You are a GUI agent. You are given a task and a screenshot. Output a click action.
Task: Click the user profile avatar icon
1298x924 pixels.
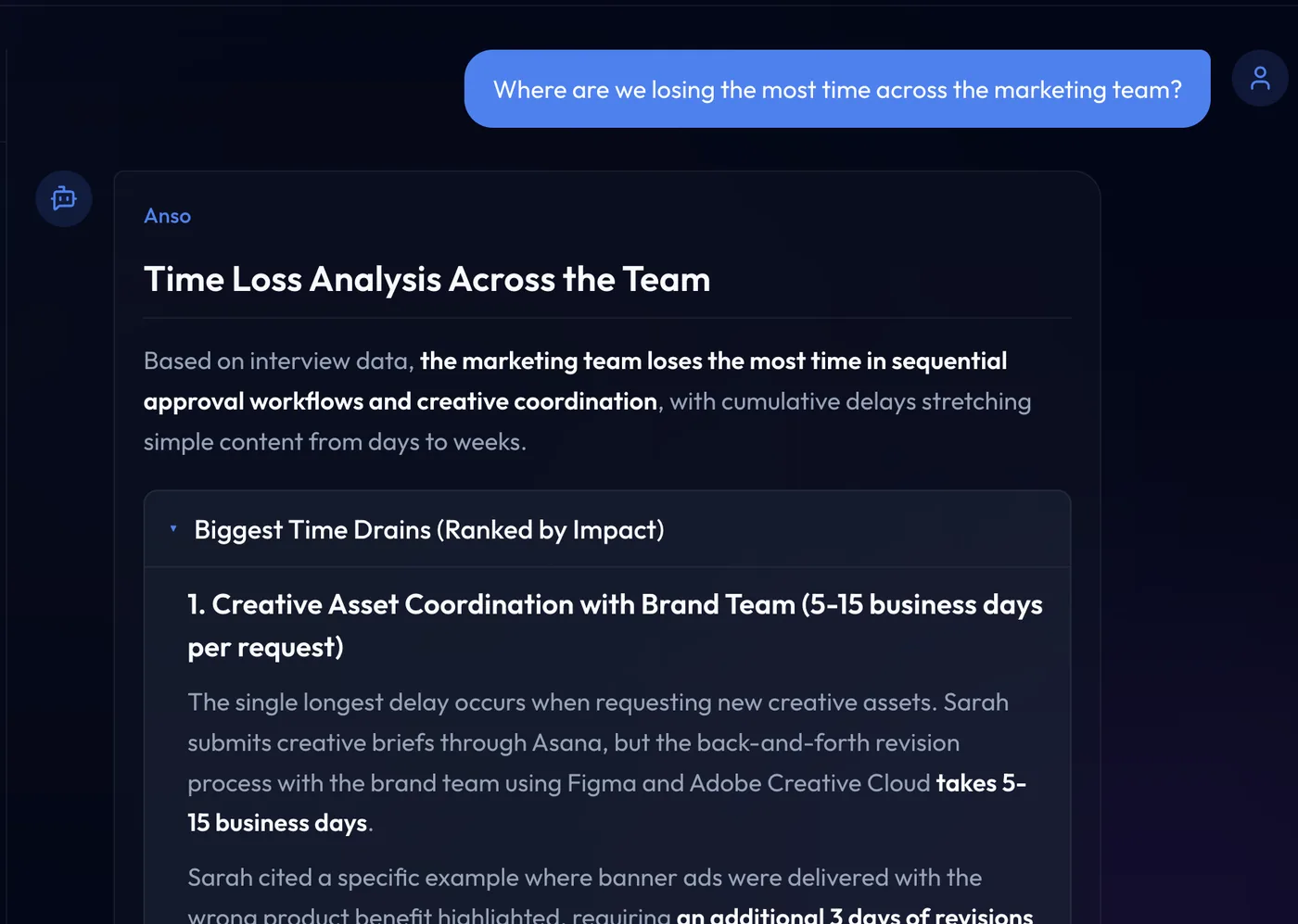tap(1259, 78)
